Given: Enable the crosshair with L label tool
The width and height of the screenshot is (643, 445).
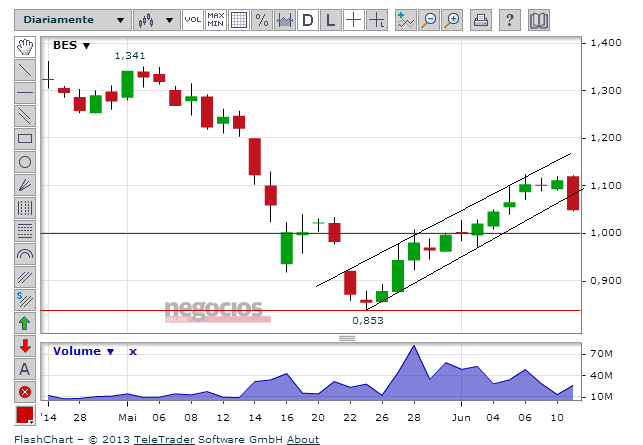Looking at the screenshot, I should (376, 20).
